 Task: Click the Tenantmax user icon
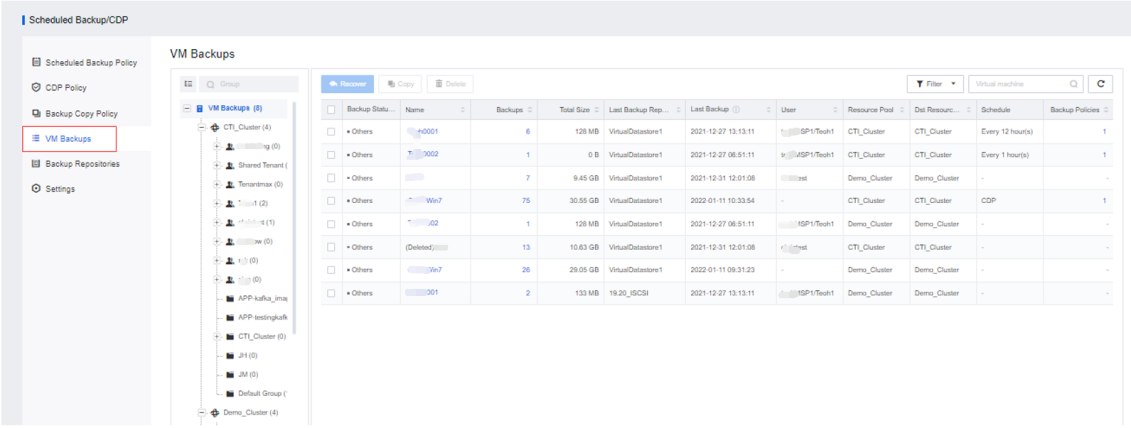(229, 184)
